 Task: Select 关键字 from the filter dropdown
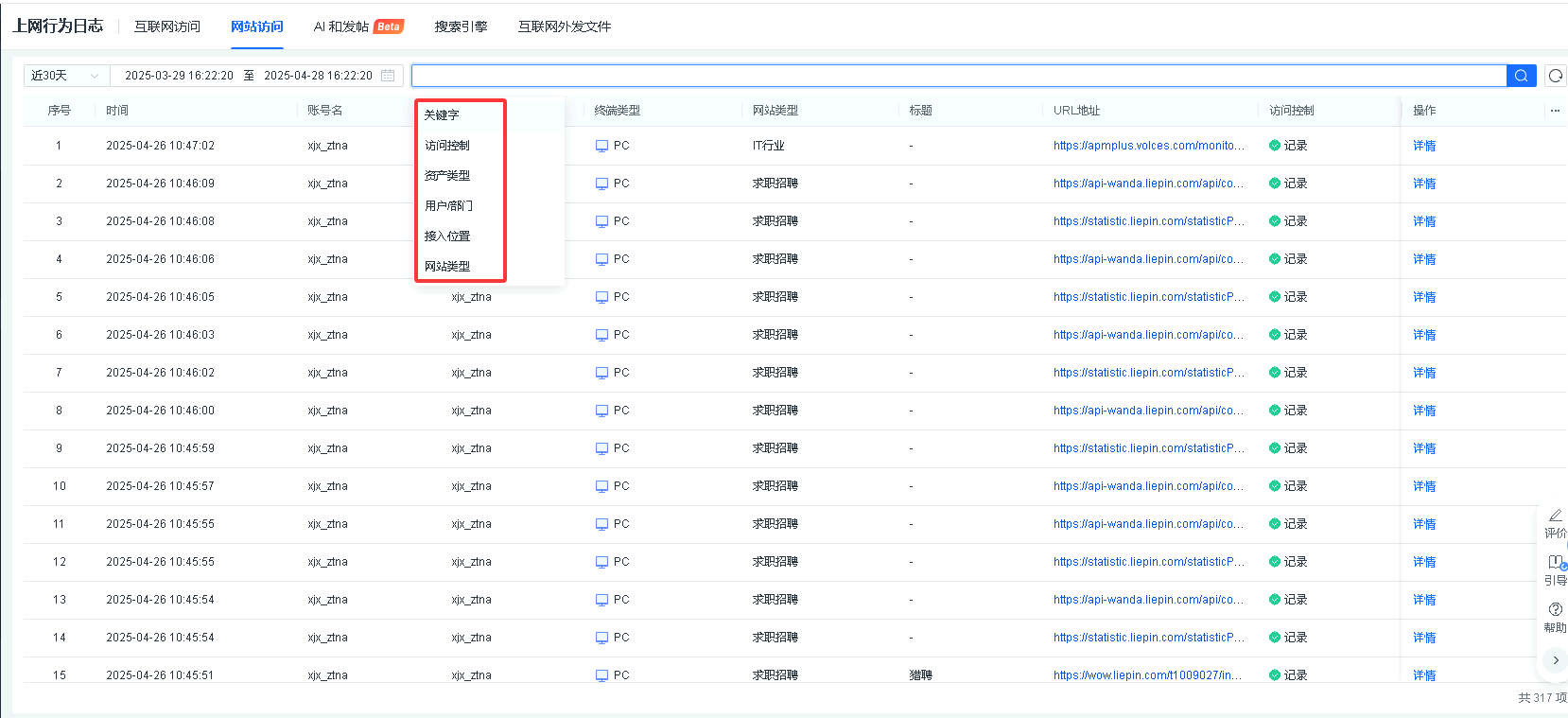pyautogui.click(x=442, y=115)
